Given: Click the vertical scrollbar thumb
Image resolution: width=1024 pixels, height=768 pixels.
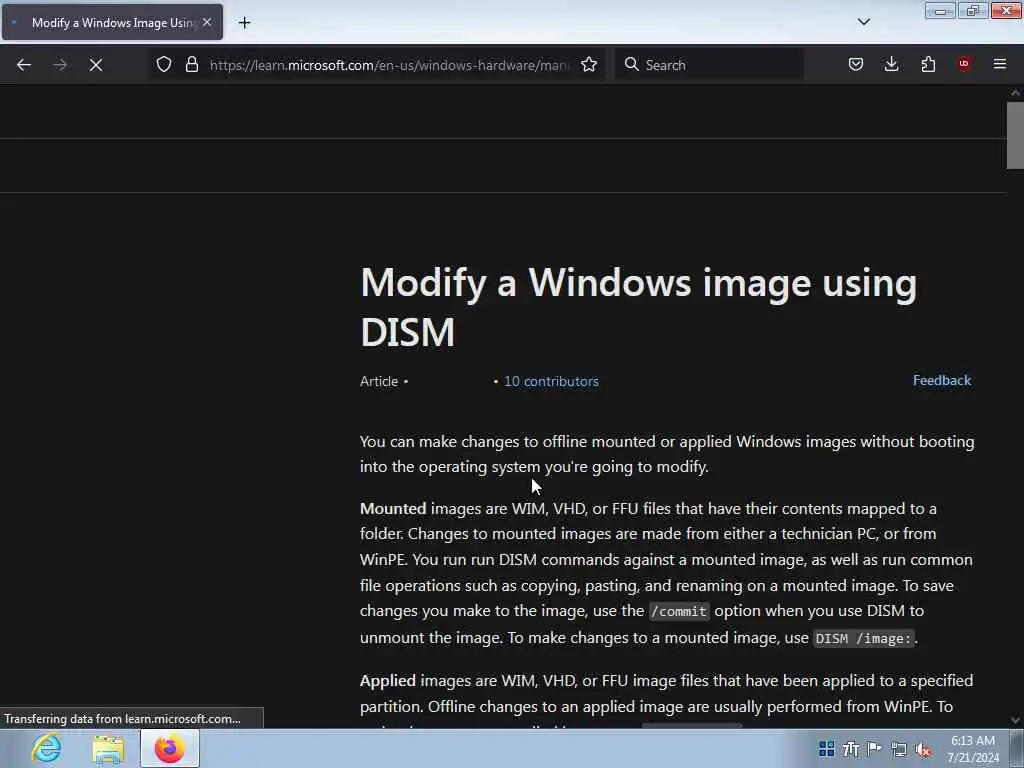Looking at the screenshot, I should pos(1015,135).
